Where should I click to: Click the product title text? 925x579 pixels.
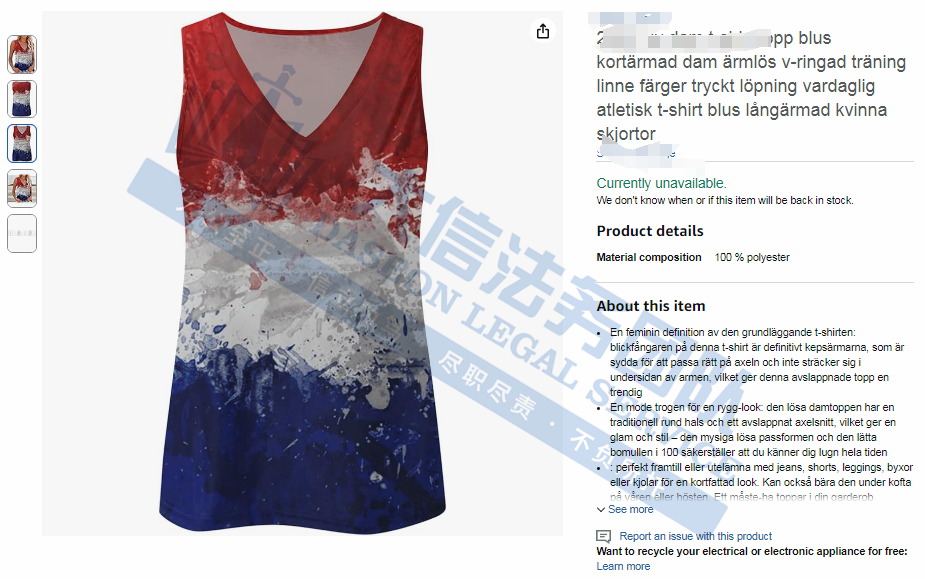(751, 86)
